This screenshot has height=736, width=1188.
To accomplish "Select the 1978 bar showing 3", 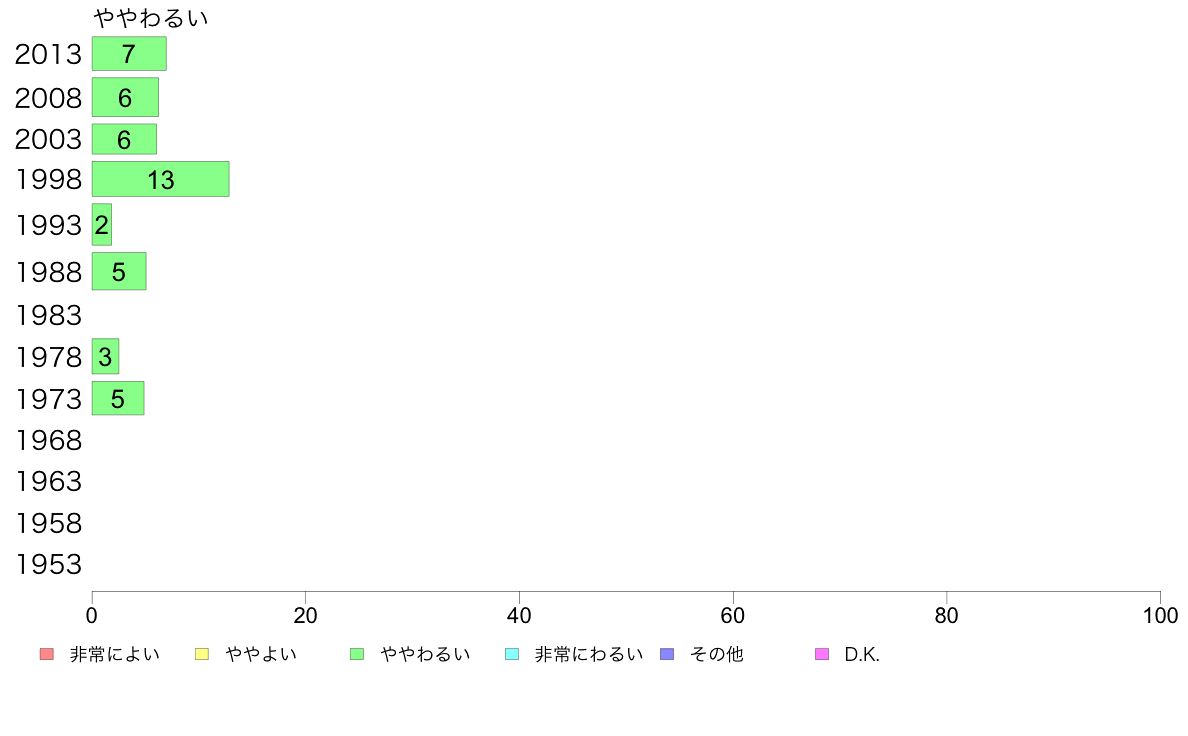I will coord(105,356).
